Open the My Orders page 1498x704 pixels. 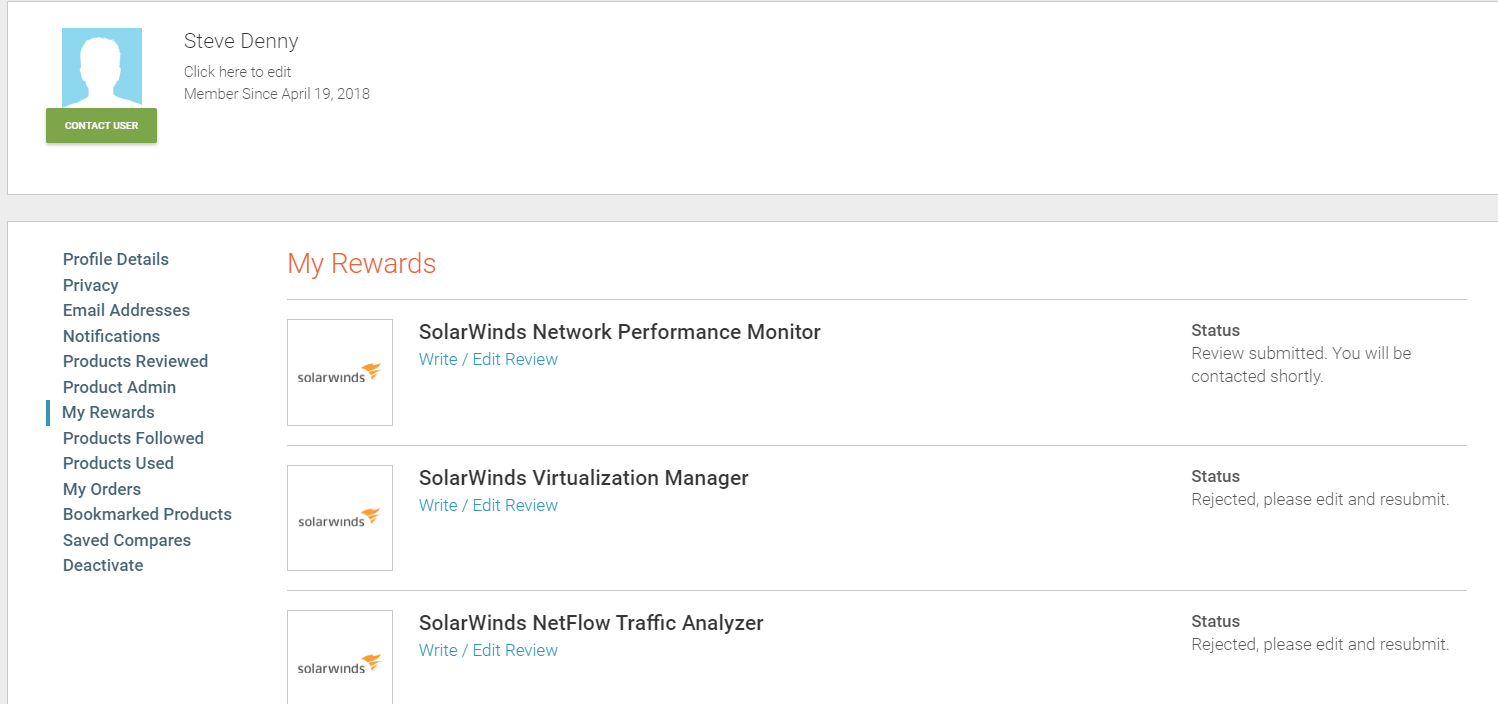tap(102, 489)
